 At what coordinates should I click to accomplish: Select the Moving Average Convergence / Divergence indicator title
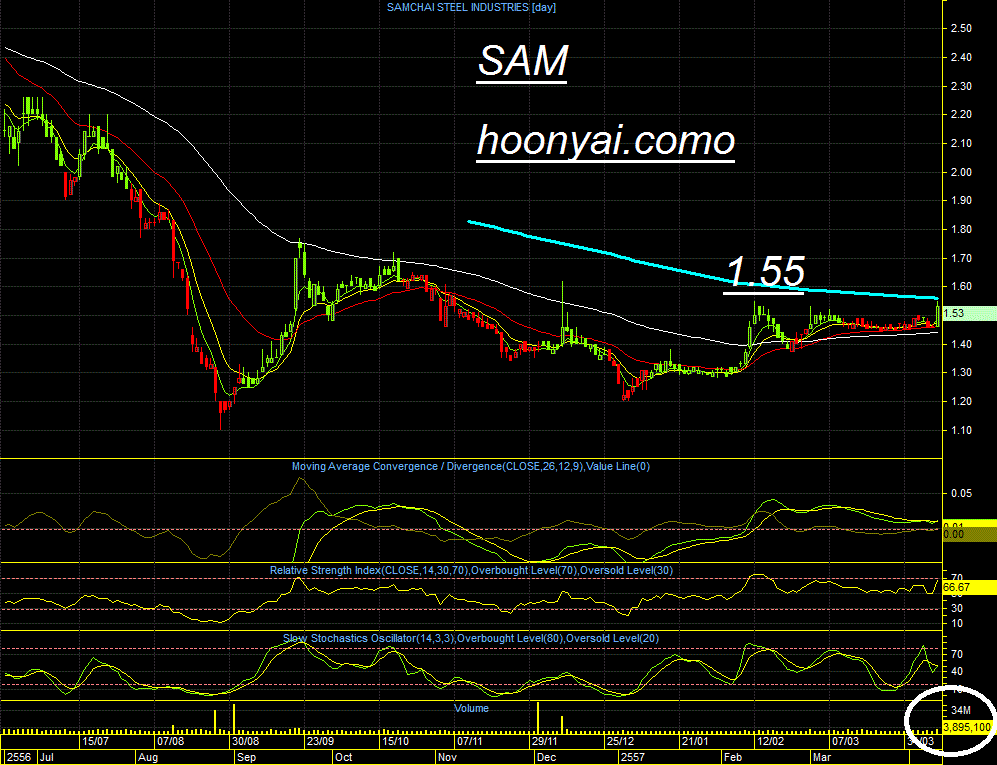[x=471, y=466]
